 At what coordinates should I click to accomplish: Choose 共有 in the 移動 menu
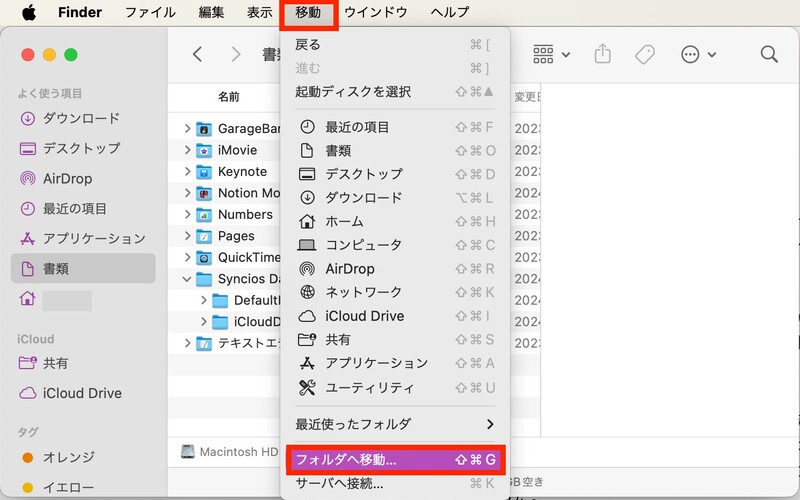[x=395, y=339]
